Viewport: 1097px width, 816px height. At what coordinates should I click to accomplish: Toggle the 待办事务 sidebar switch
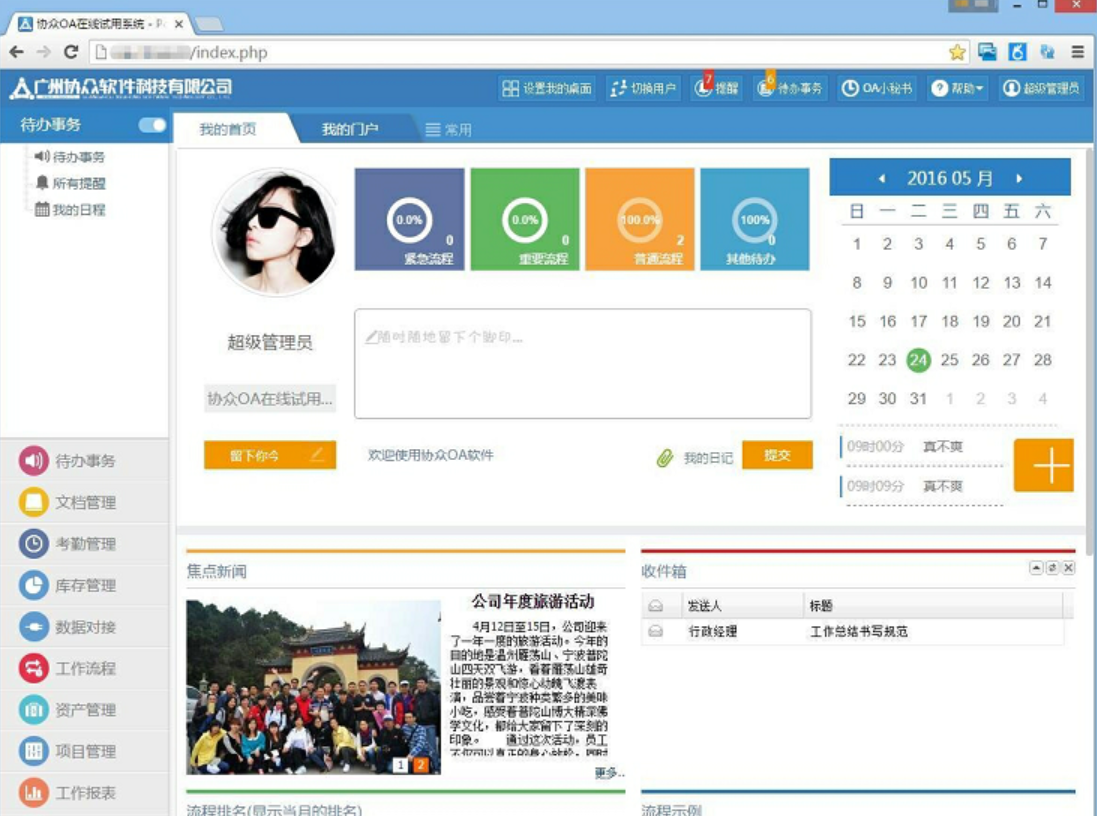pos(152,125)
